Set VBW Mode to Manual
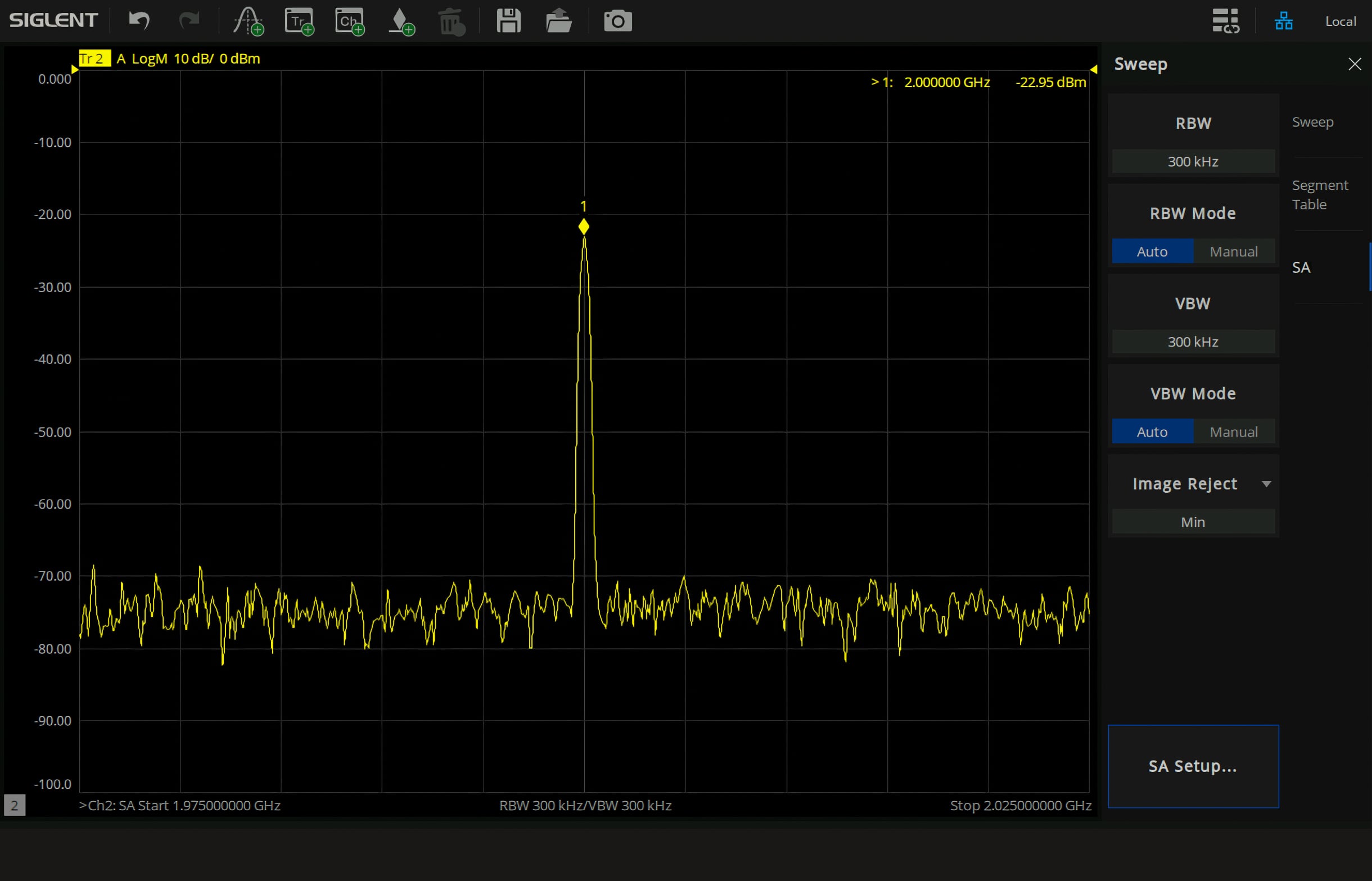The width and height of the screenshot is (1372, 881). click(1234, 431)
